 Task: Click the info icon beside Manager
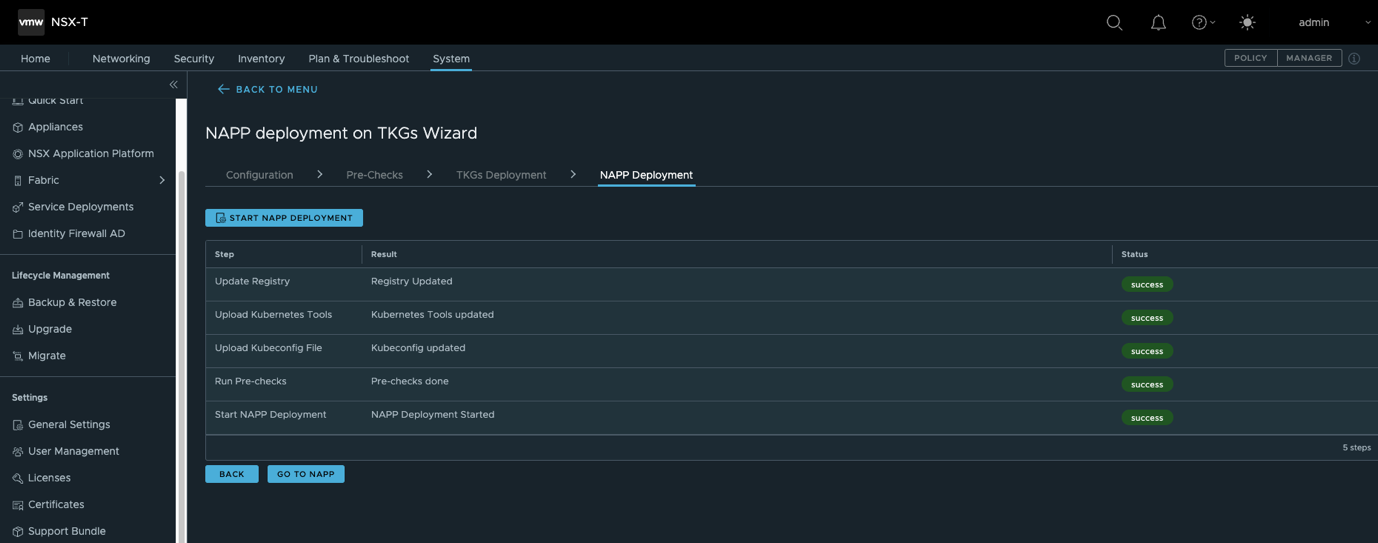[1354, 59]
